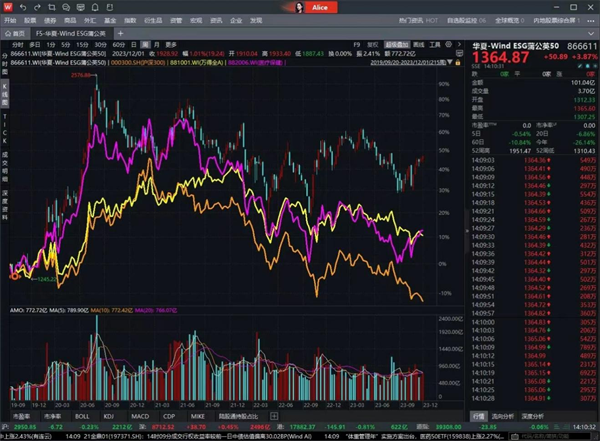Toggle the 超级叠加 overlay button
The width and height of the screenshot is (600, 441).
397,45
